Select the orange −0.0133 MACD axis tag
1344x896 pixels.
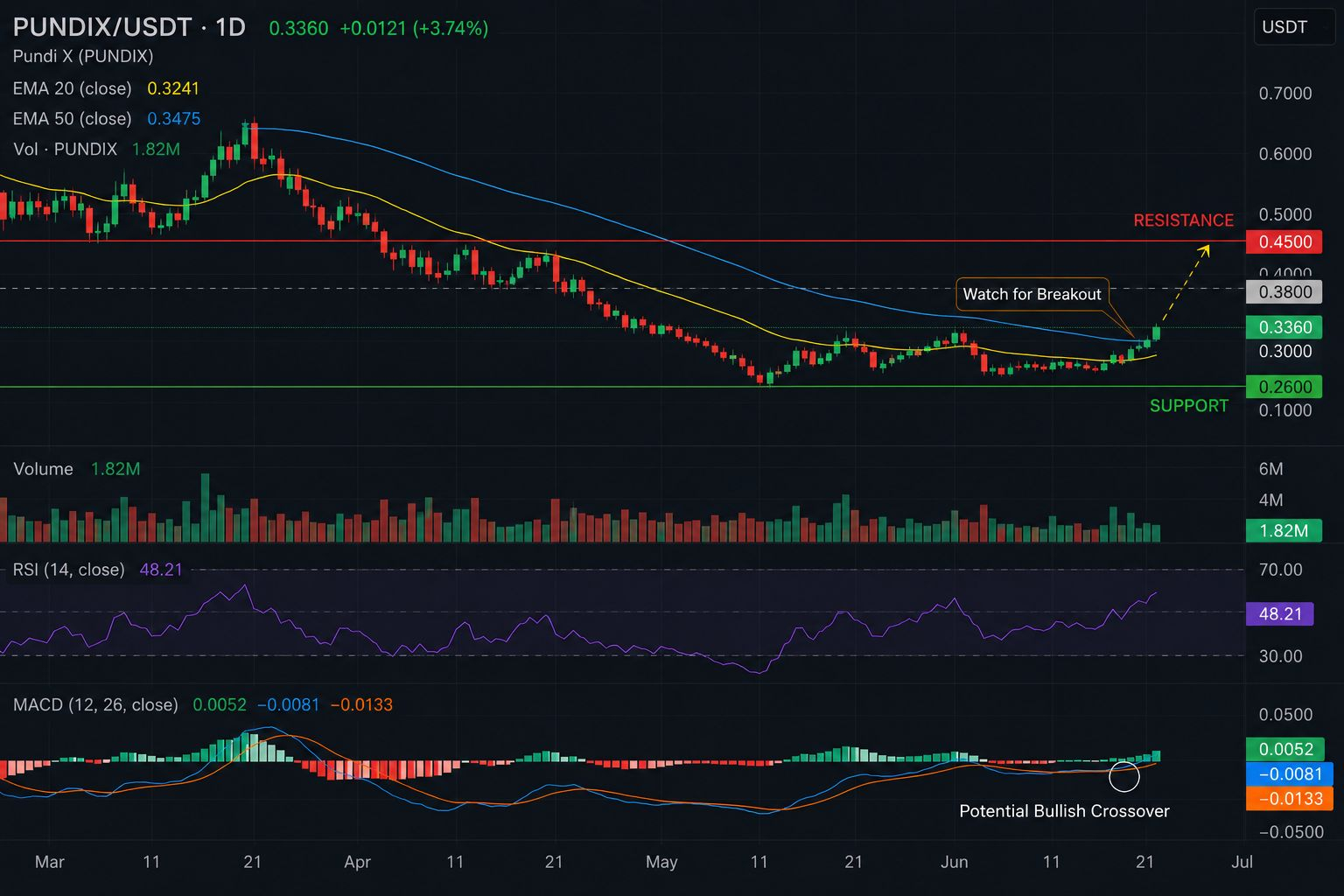click(x=1290, y=799)
